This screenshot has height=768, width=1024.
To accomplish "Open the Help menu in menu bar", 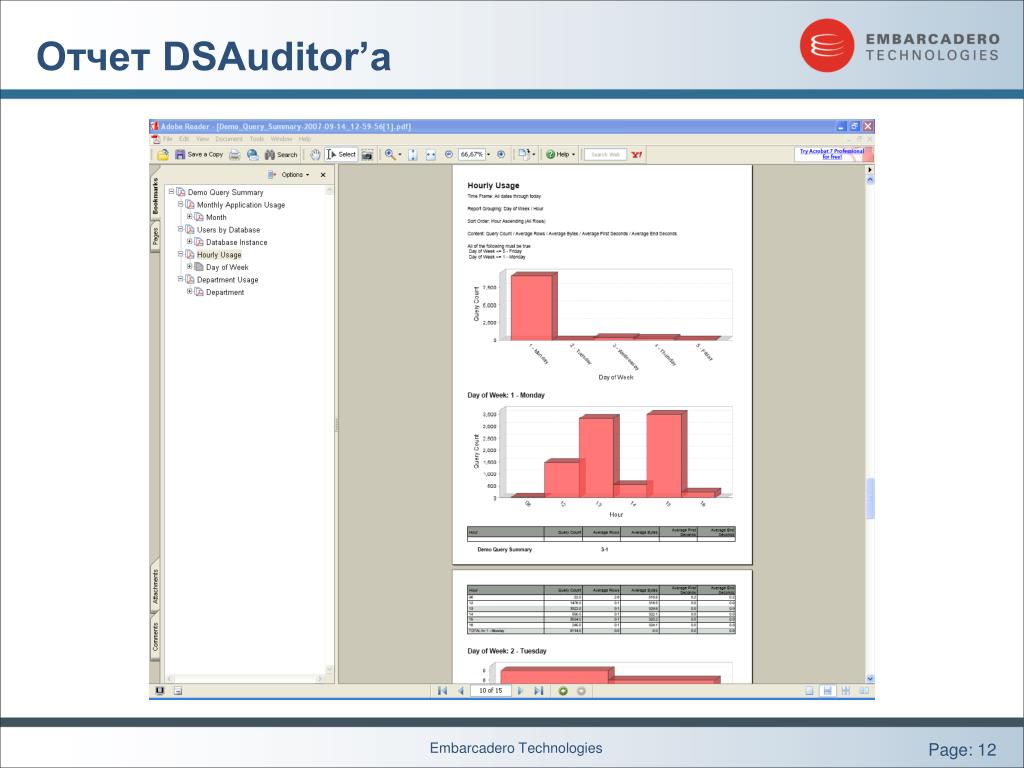I will [304, 139].
